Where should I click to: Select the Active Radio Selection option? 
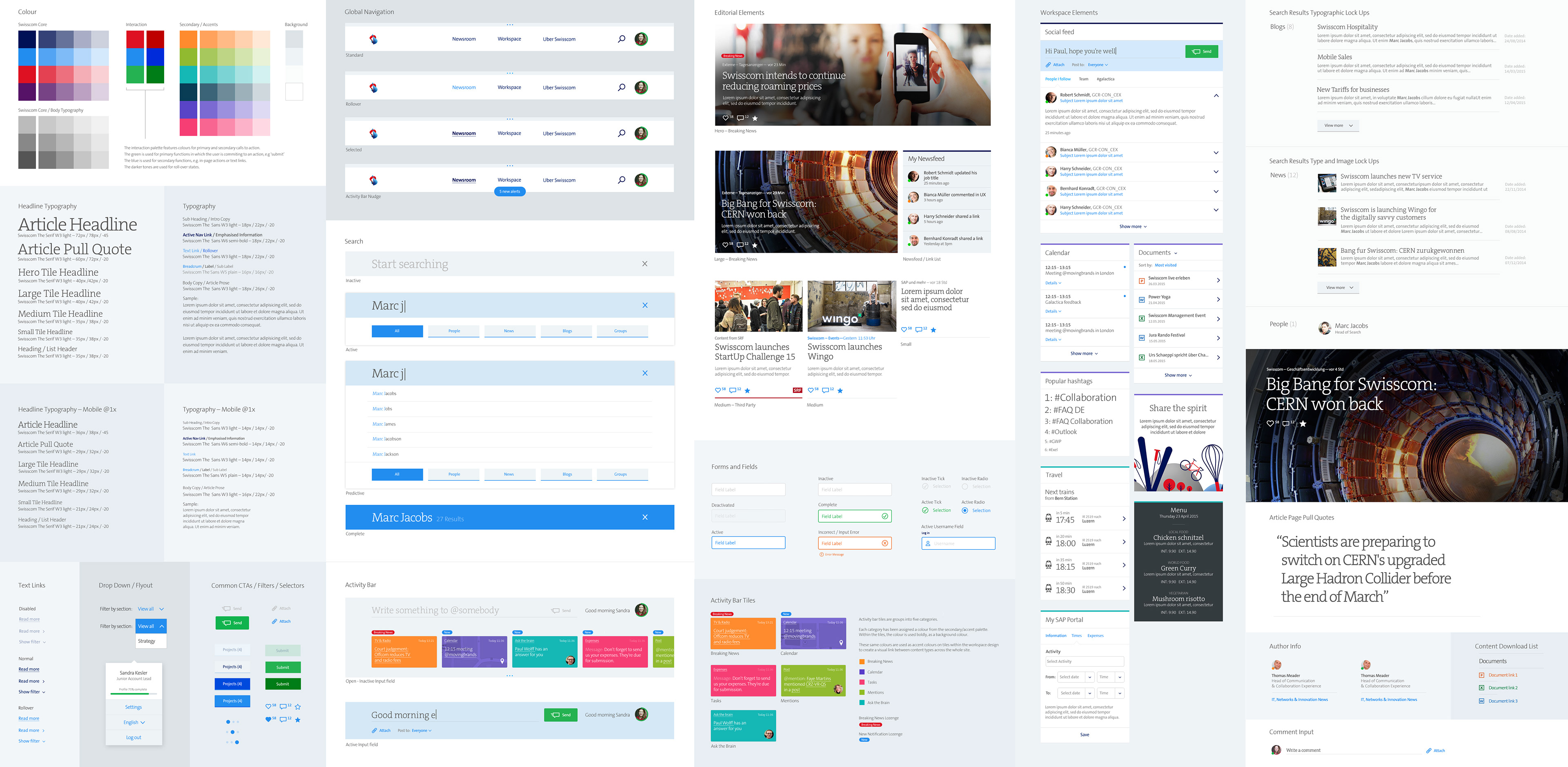tap(965, 510)
